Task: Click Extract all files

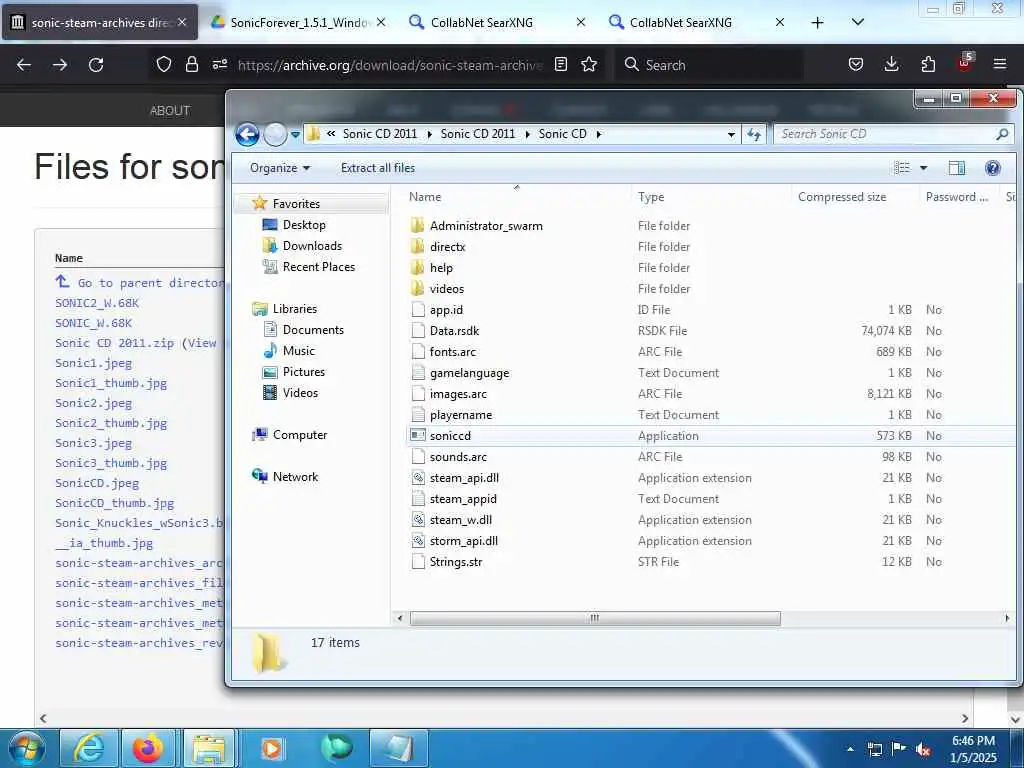Action: (377, 168)
